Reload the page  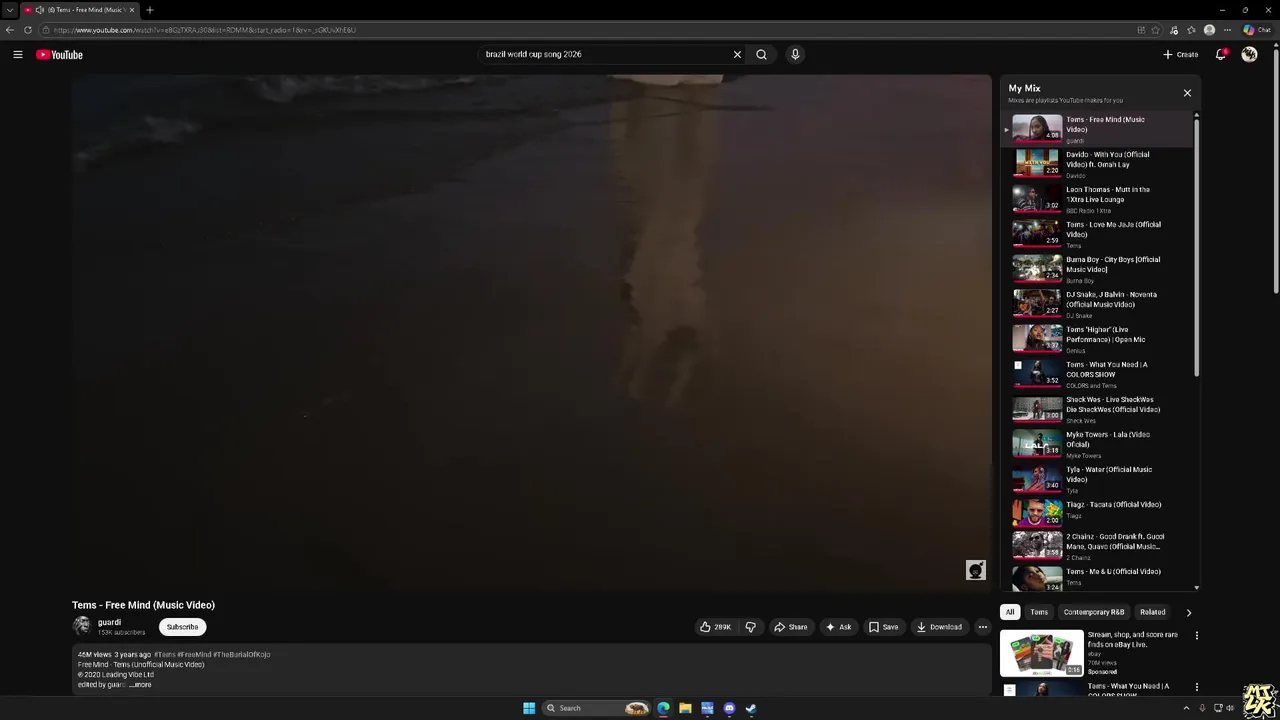click(x=28, y=30)
